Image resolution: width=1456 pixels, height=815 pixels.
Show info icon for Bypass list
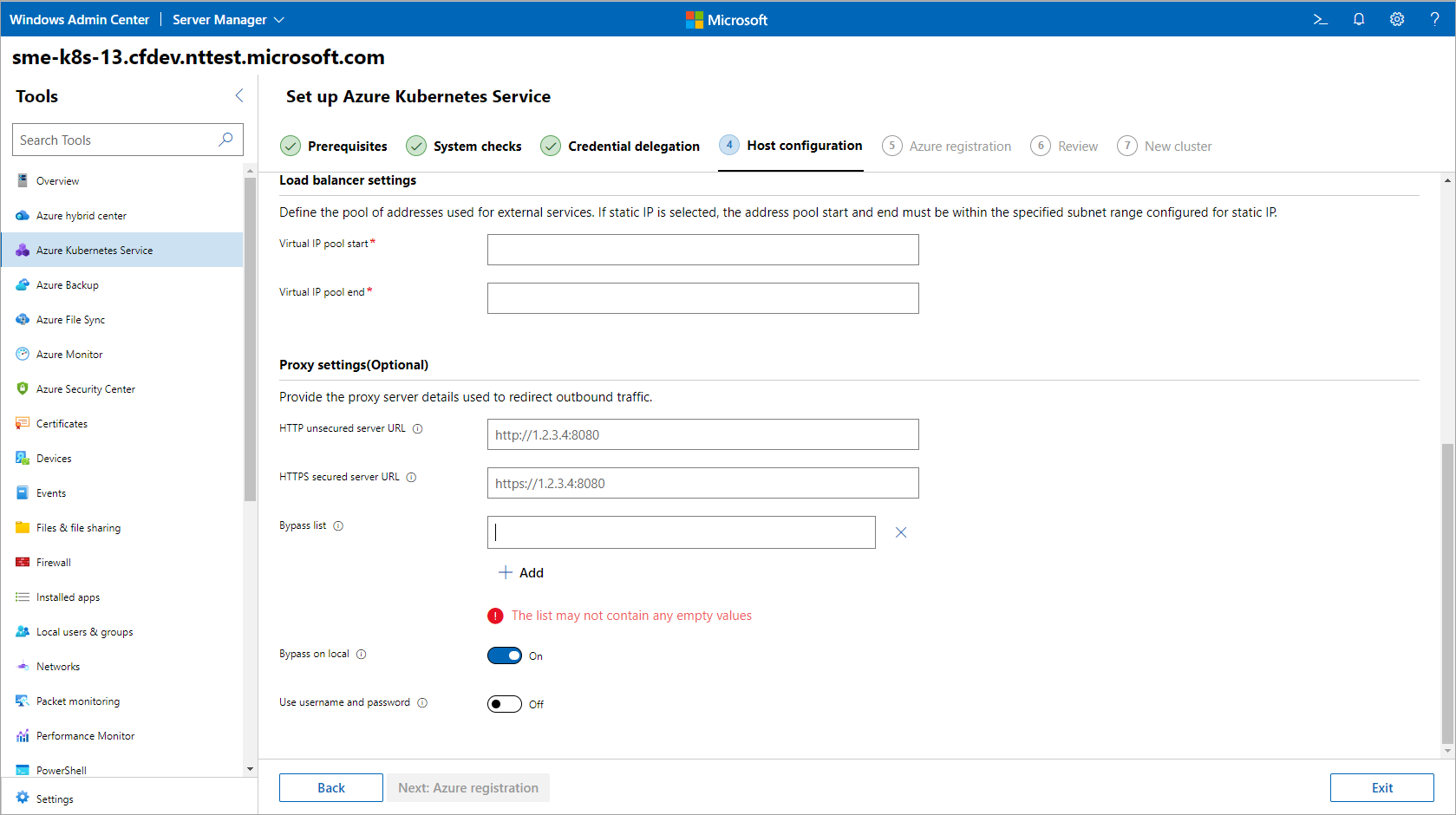(x=338, y=526)
